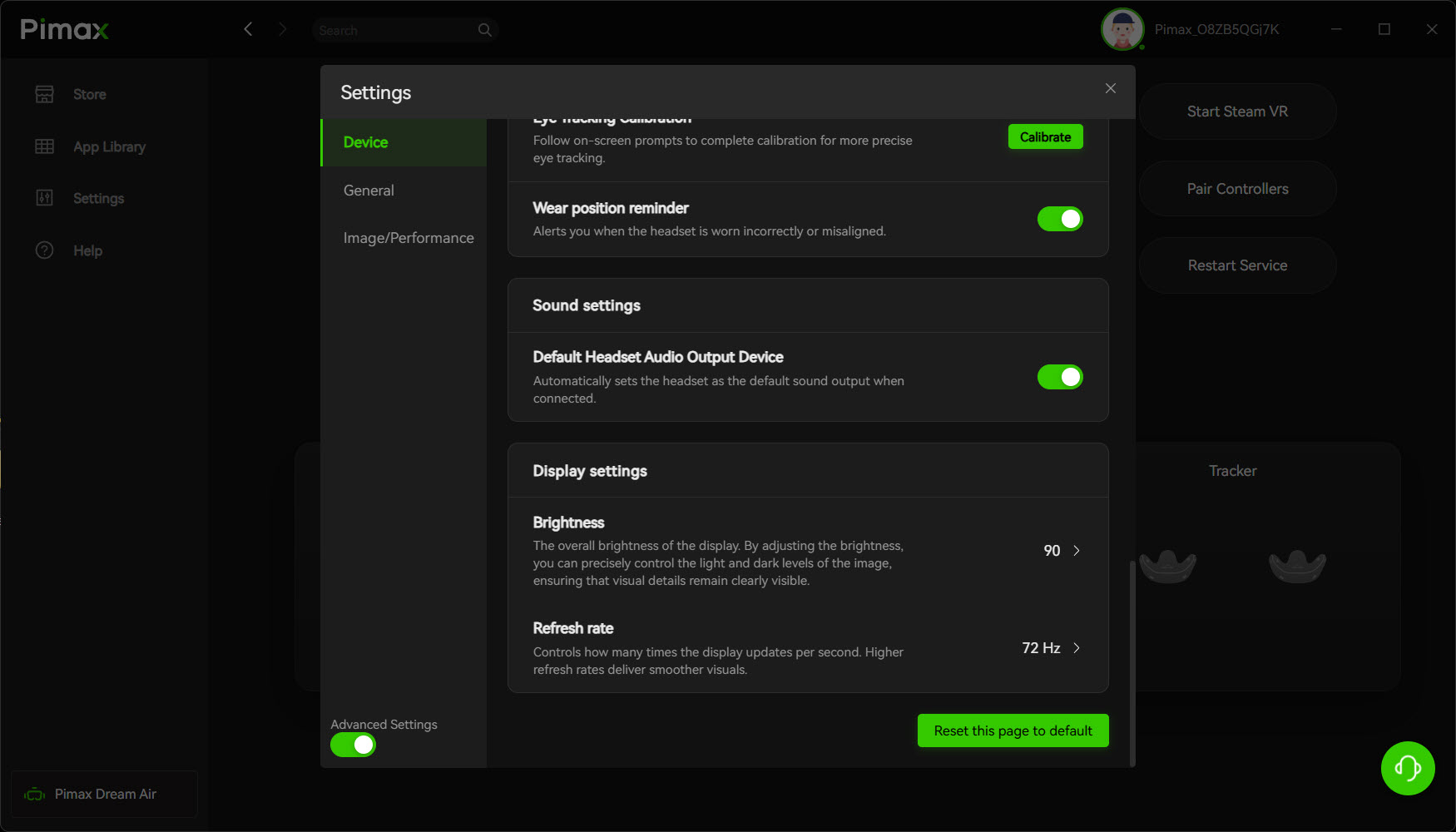Click the Sound settings heading
The height and width of the screenshot is (832, 1456).
587,305
